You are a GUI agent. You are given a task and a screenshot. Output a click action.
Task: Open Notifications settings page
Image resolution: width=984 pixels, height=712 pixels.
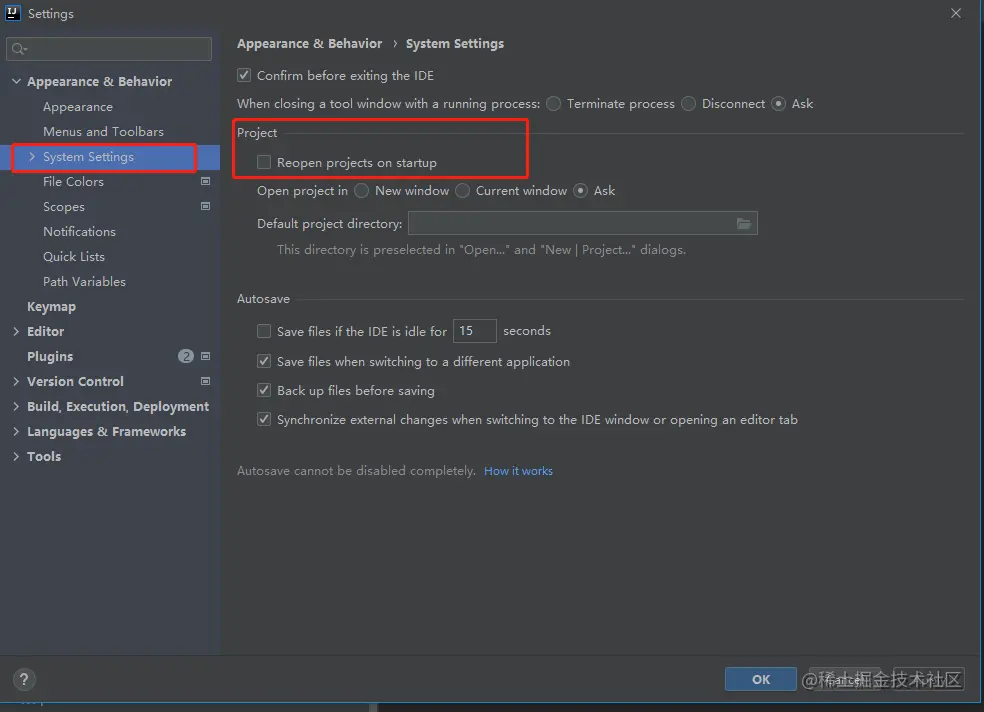(80, 231)
